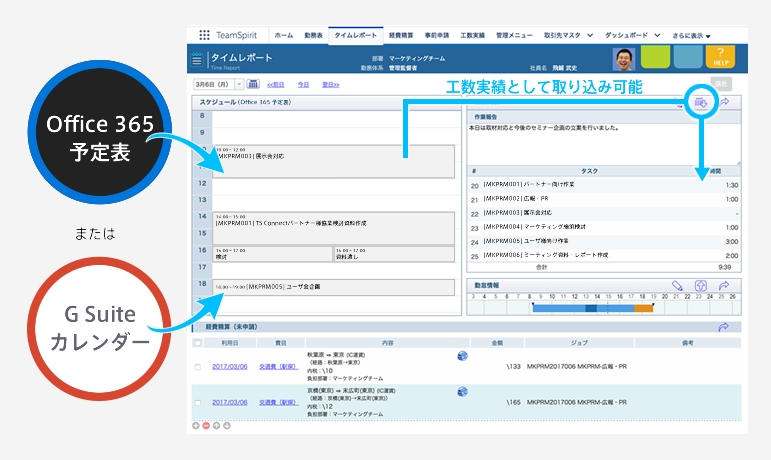Open the 経費精算 tab
Image resolution: width=771 pixels, height=460 pixels.
pyautogui.click(x=401, y=35)
